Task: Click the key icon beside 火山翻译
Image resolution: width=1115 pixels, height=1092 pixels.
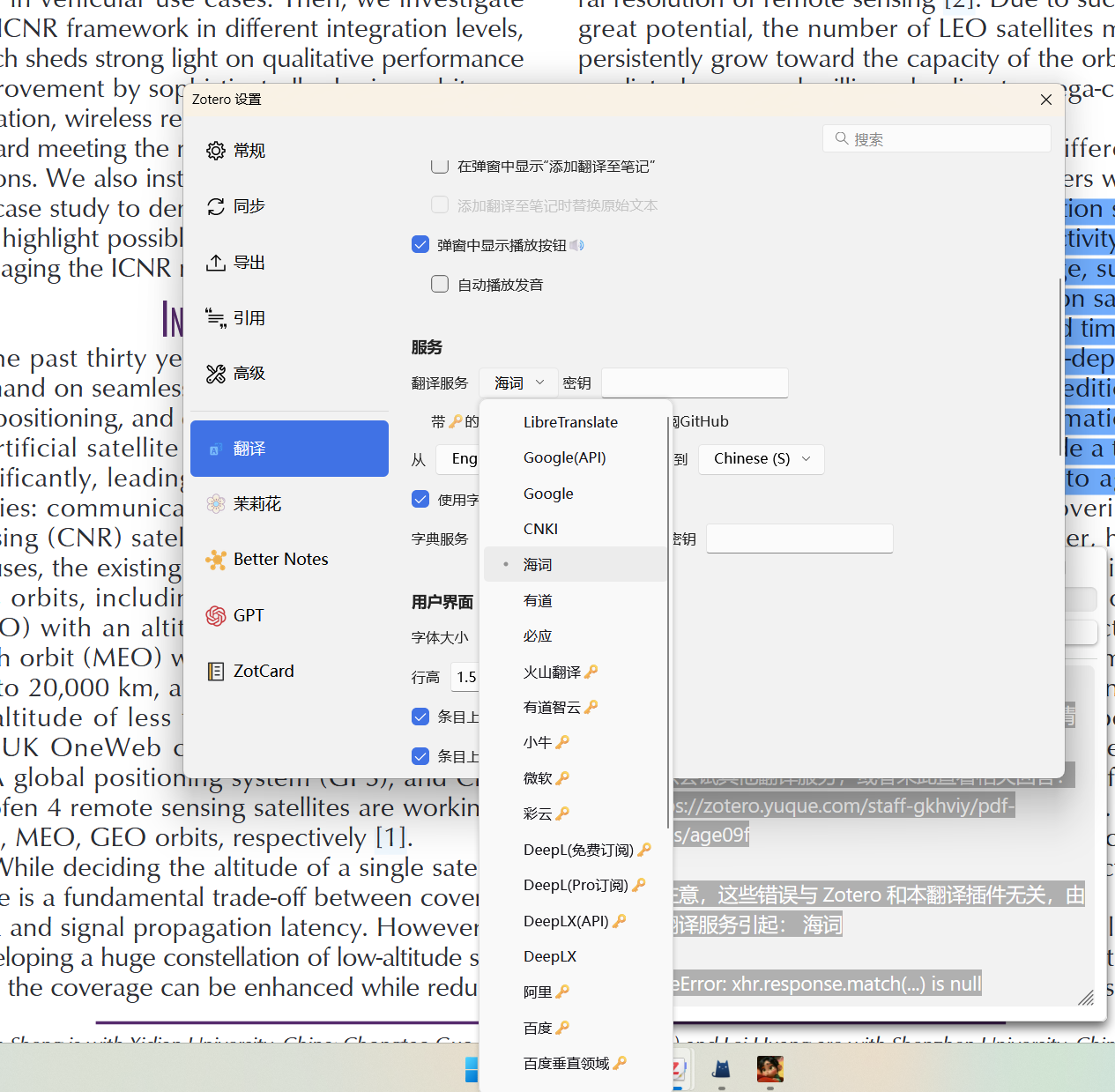Action: [591, 672]
